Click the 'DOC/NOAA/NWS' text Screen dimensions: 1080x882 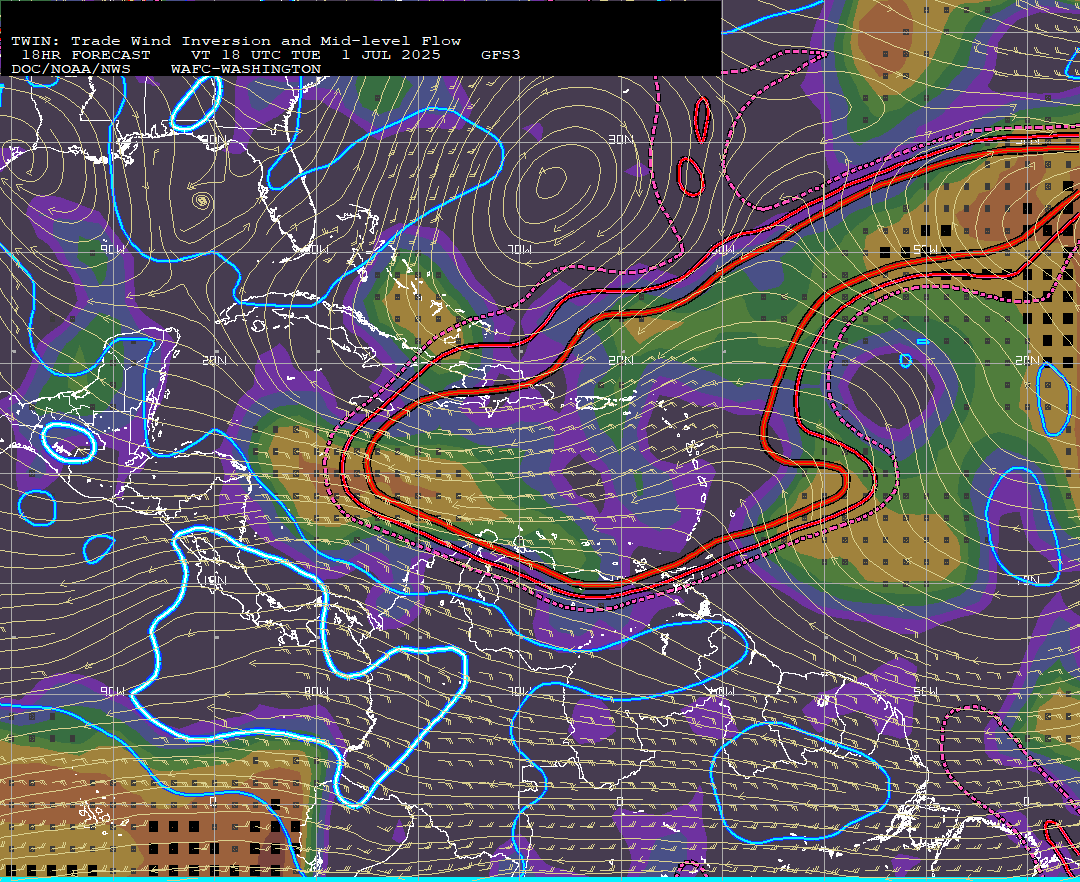click(70, 69)
